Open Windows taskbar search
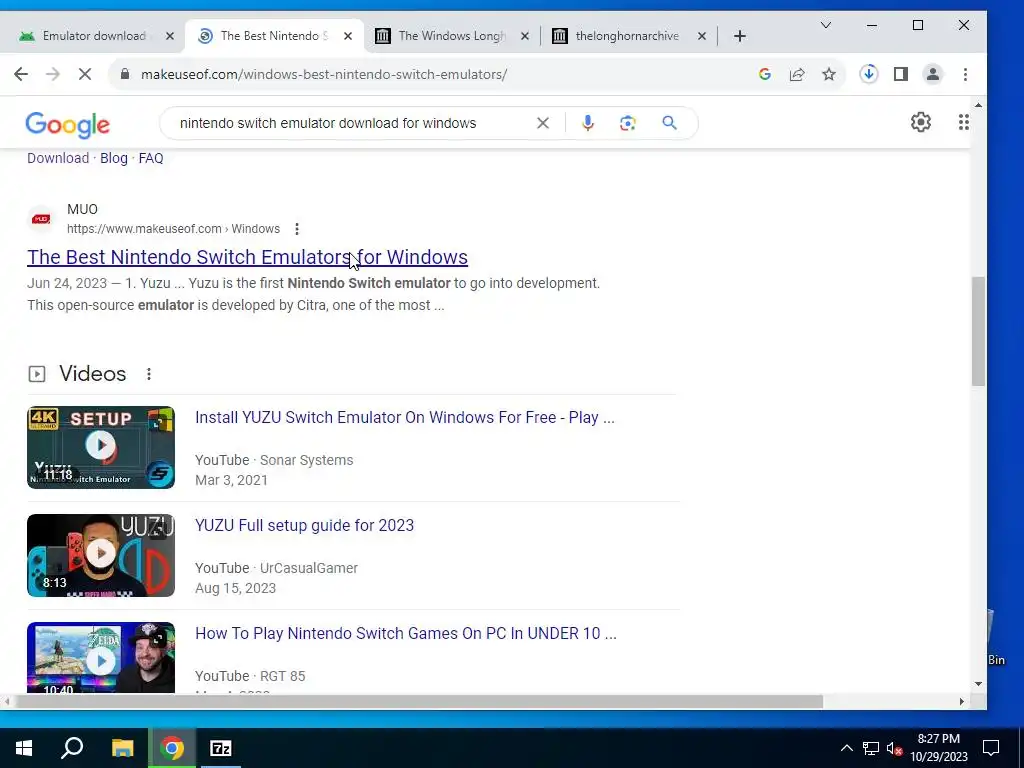This screenshot has width=1024, height=768. [72, 748]
